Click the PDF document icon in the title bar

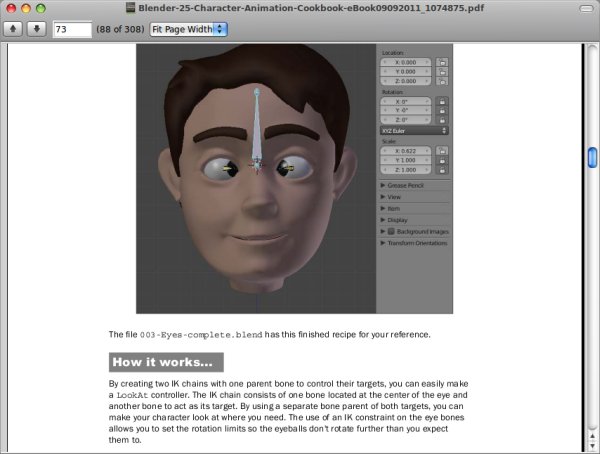pos(130,8)
